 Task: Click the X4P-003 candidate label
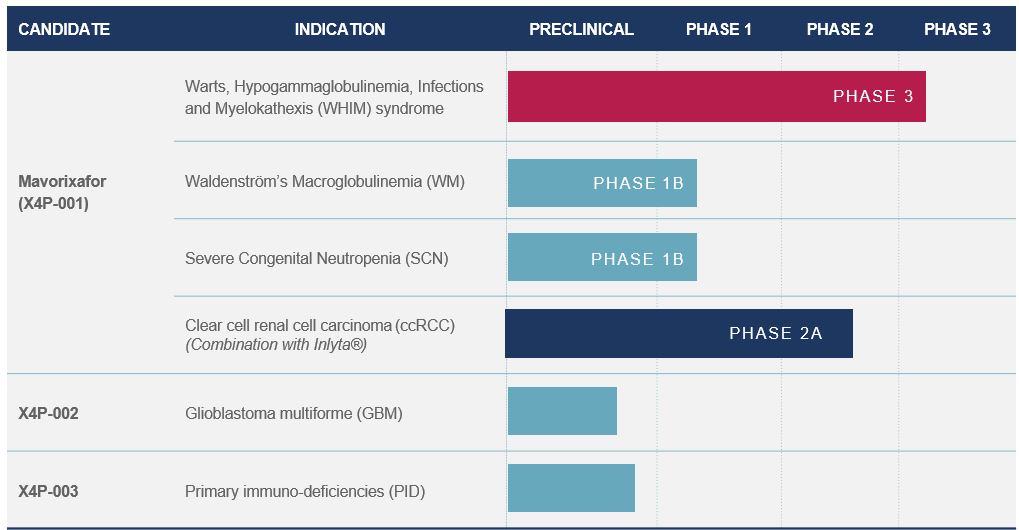(x=48, y=491)
